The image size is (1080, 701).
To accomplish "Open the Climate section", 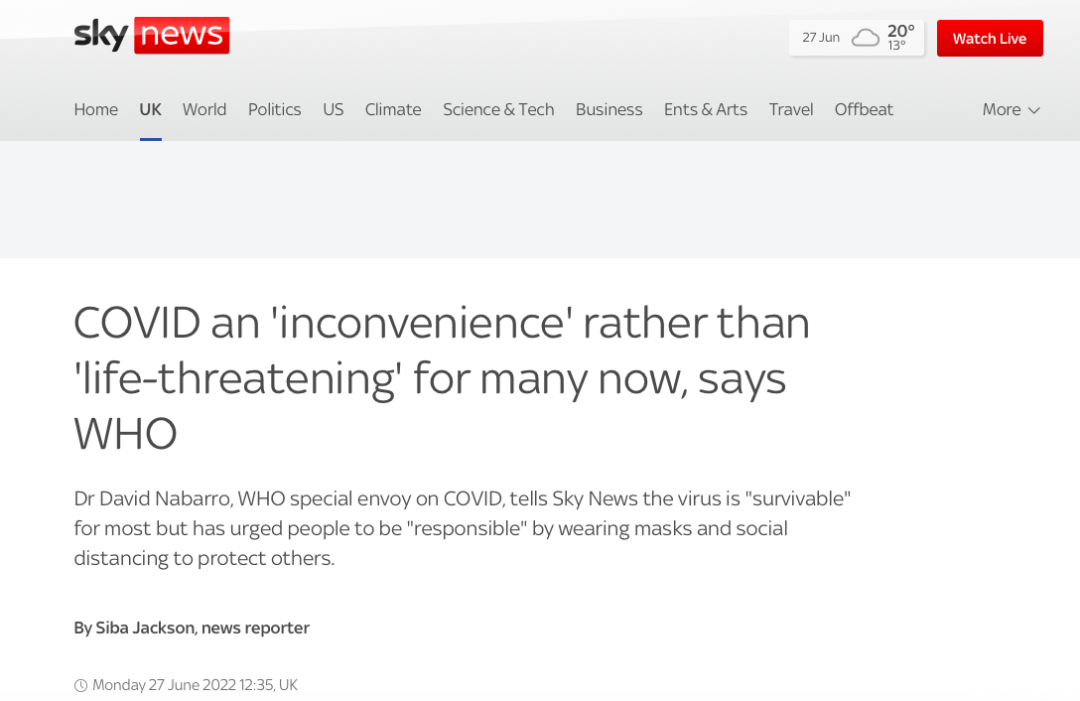I will point(393,110).
